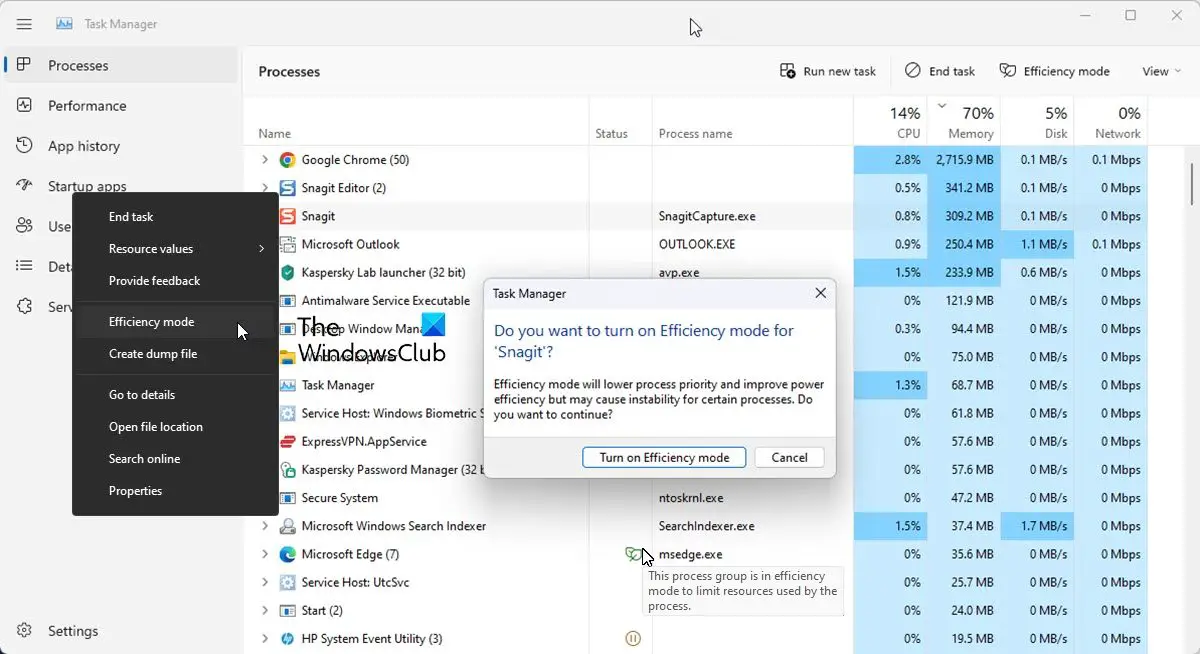
Task: Click the Microsoft Outlook process icon
Action: click(x=287, y=244)
